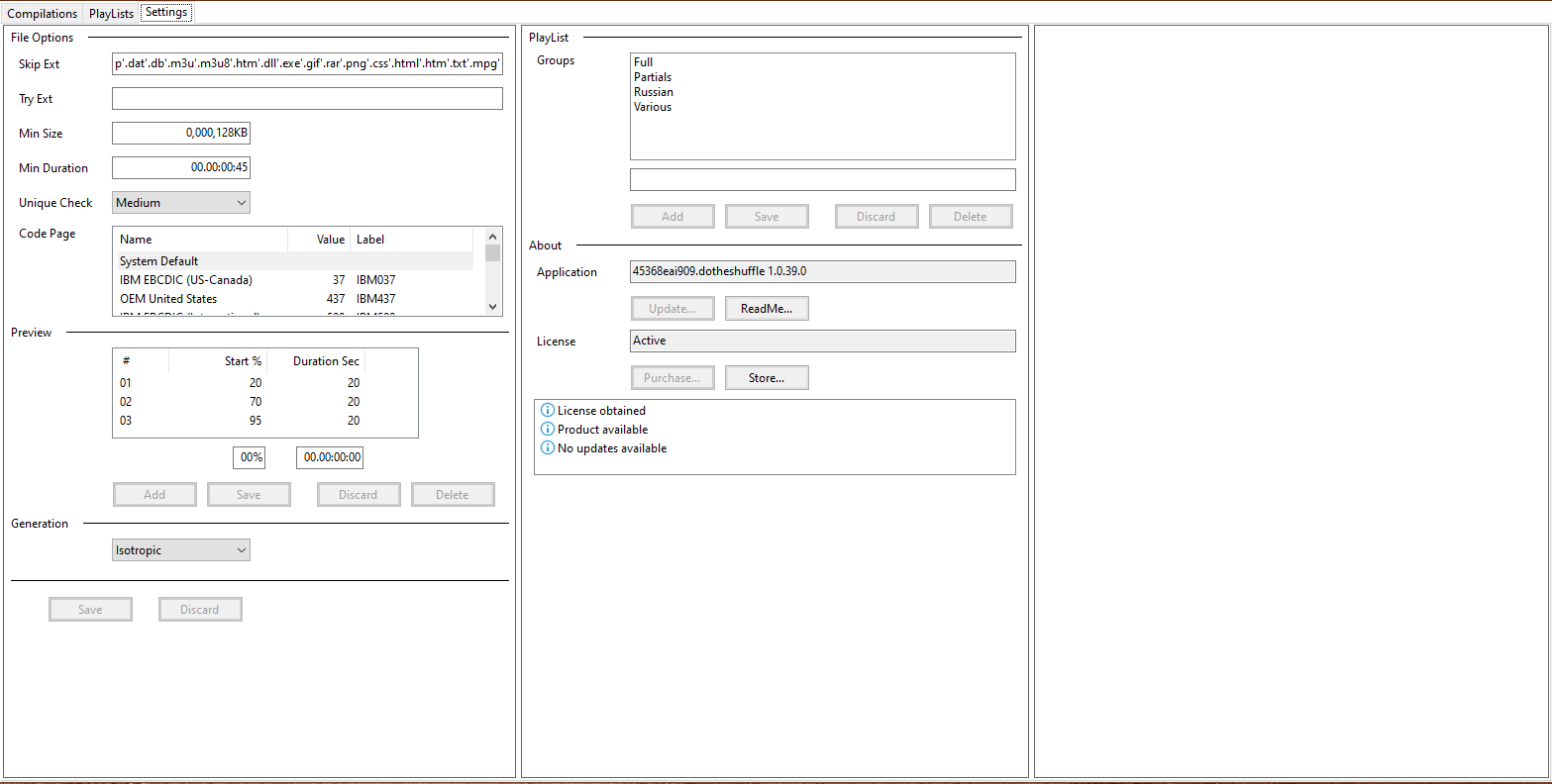Image resolution: width=1552 pixels, height=784 pixels.
Task: Click the Start % column header
Action: [218, 361]
